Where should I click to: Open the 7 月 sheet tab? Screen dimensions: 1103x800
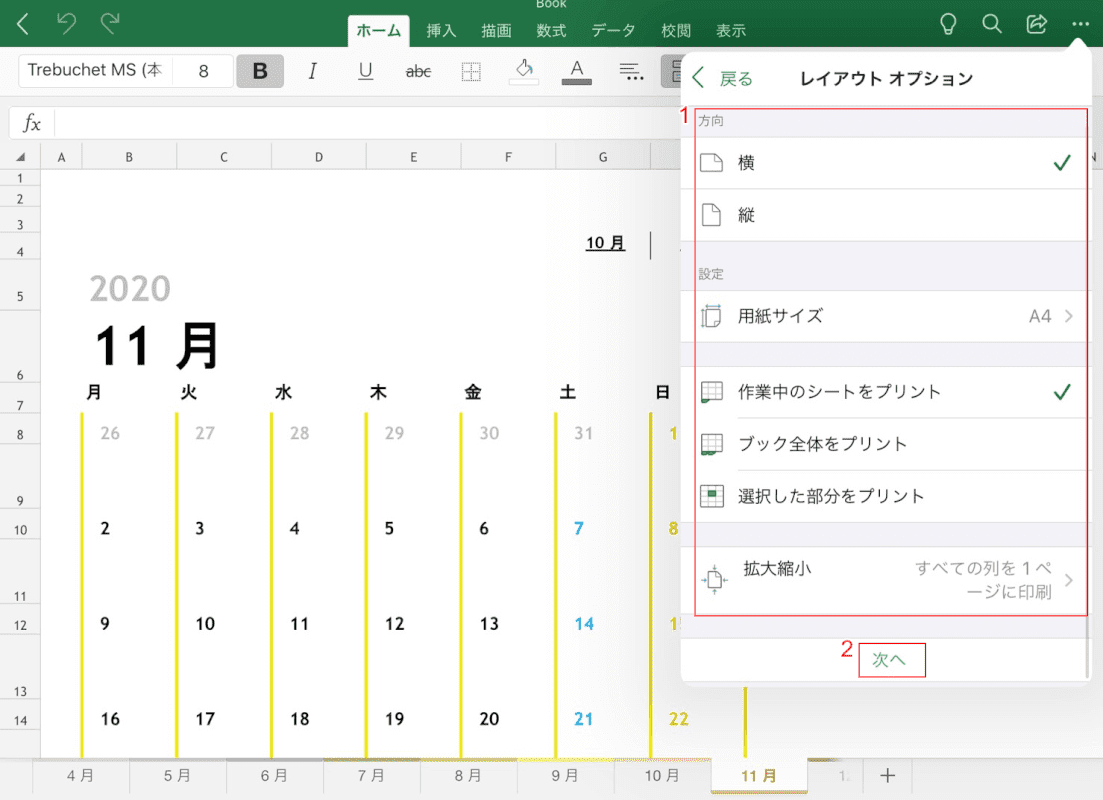coord(371,776)
